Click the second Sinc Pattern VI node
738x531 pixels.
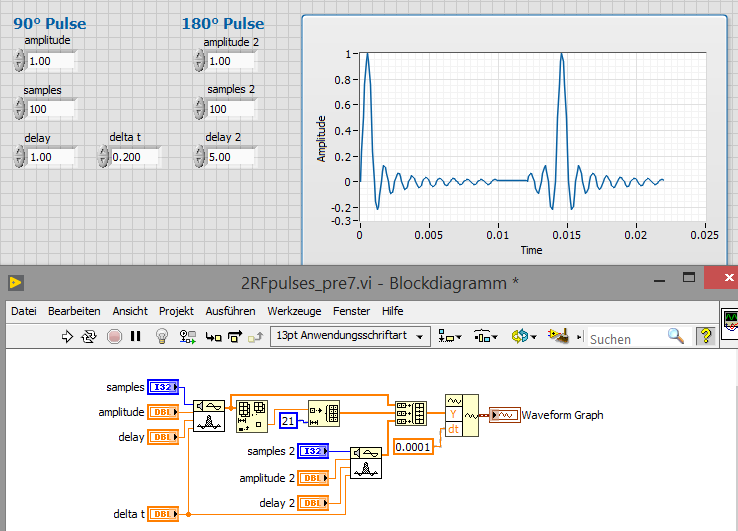tap(366, 463)
